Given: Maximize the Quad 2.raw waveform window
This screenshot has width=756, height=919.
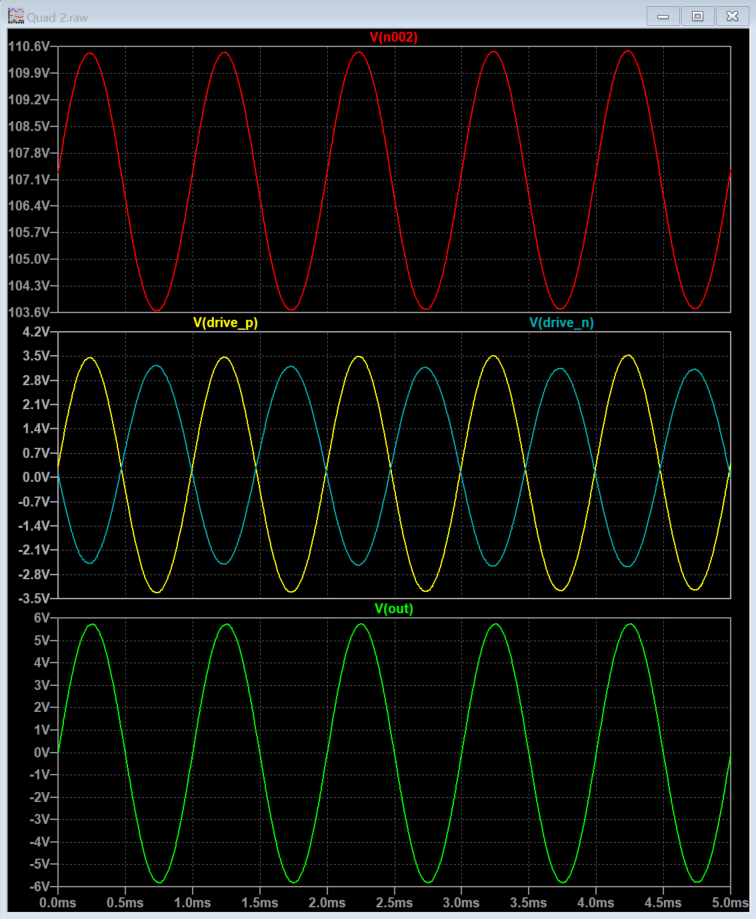Looking at the screenshot, I should coord(697,16).
